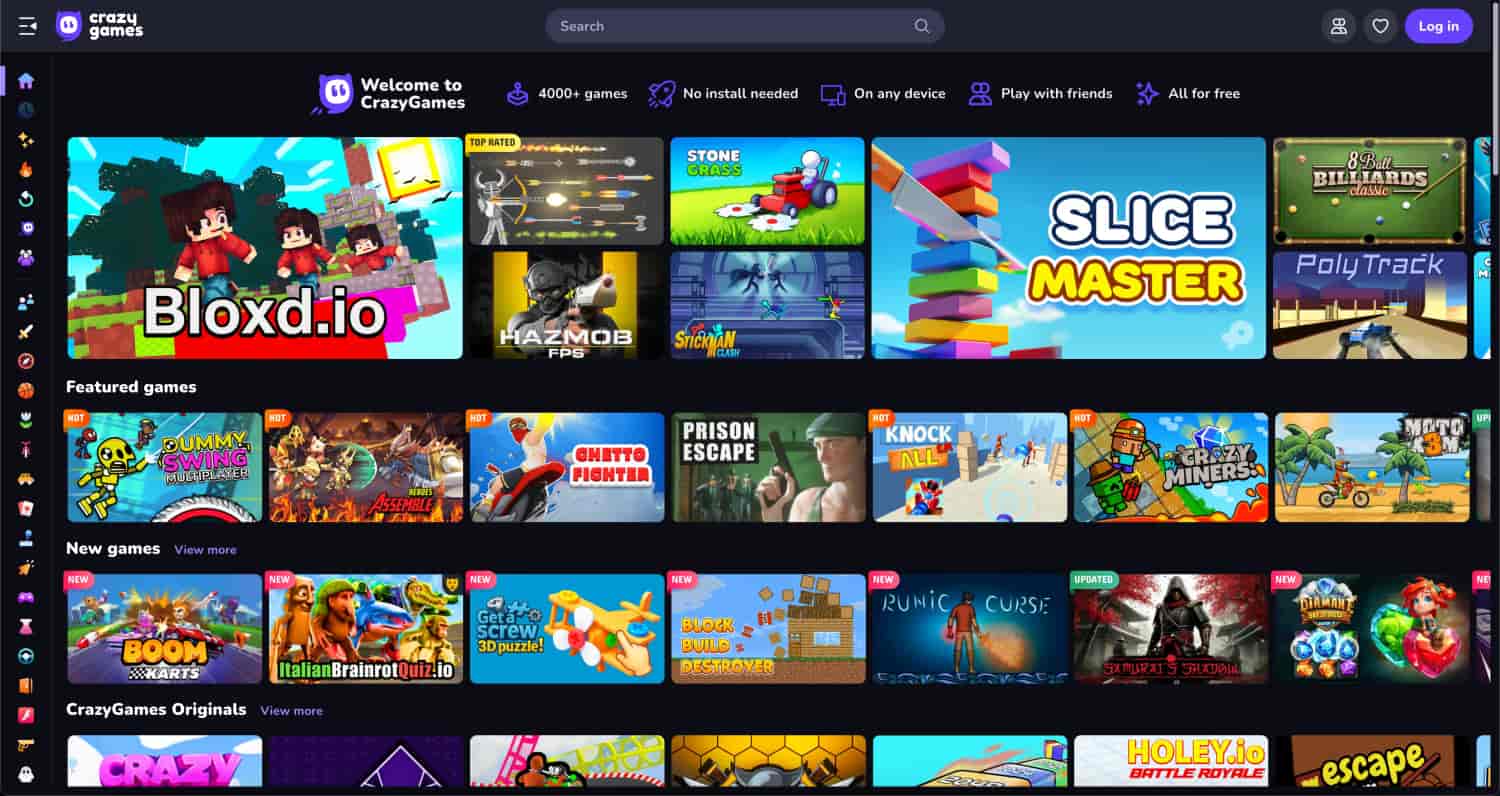This screenshot has width=1500, height=796.
Task: Open Block Build Destroyer thumbnail
Action: point(768,628)
